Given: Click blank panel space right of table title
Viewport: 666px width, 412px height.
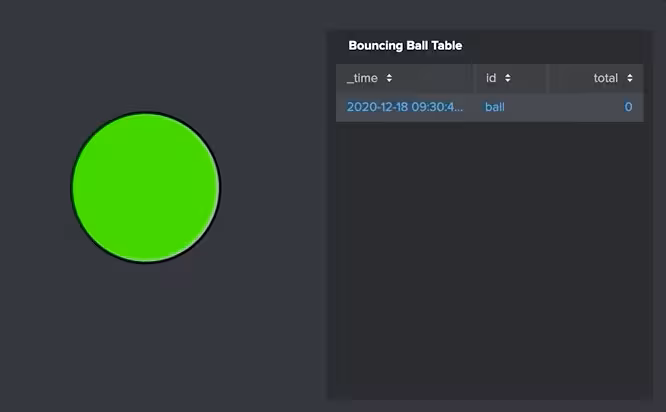Looking at the screenshot, I should [560, 46].
